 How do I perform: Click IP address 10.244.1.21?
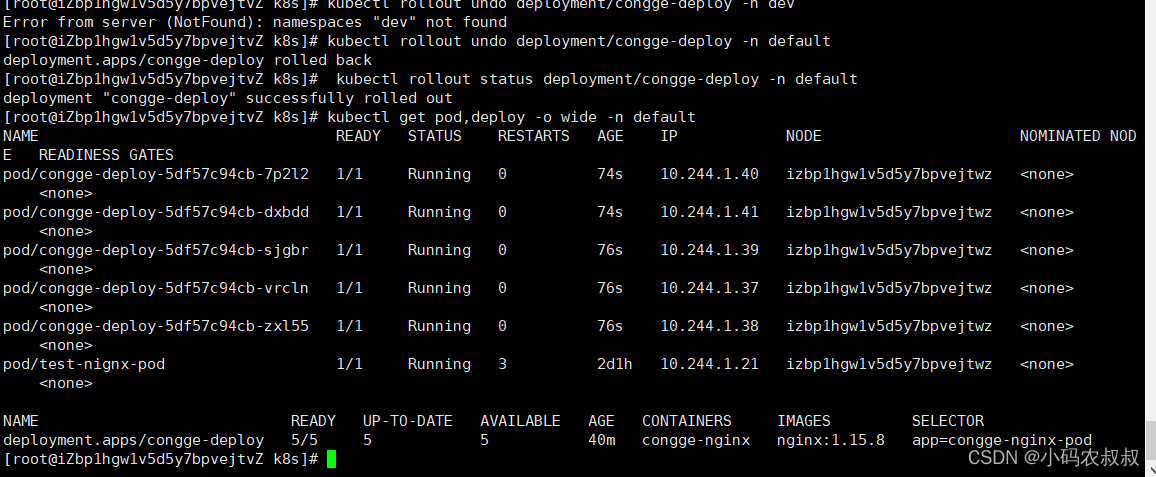(709, 364)
